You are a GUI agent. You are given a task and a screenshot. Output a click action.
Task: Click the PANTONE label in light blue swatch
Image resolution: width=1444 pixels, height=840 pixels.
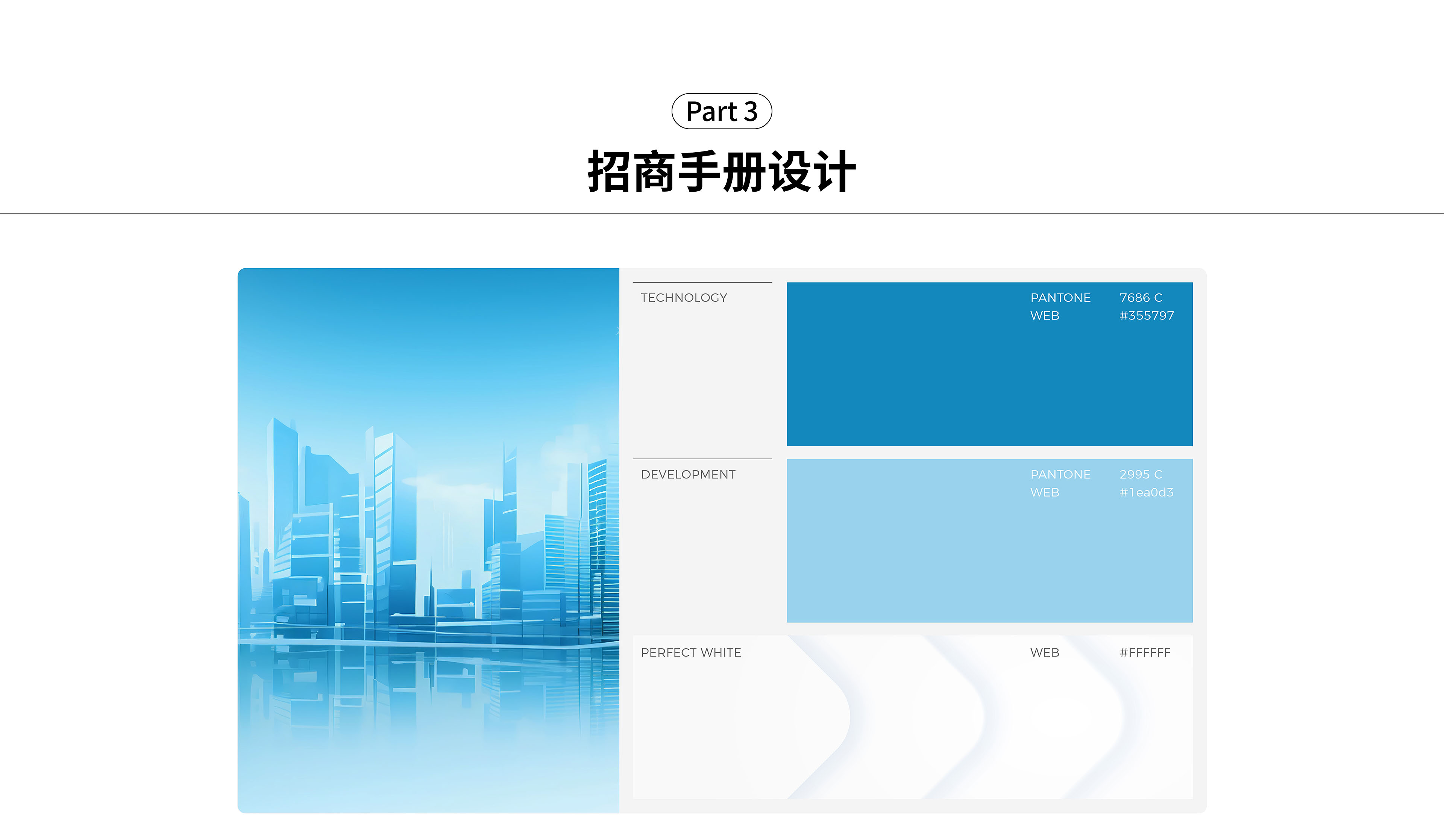(x=1060, y=475)
